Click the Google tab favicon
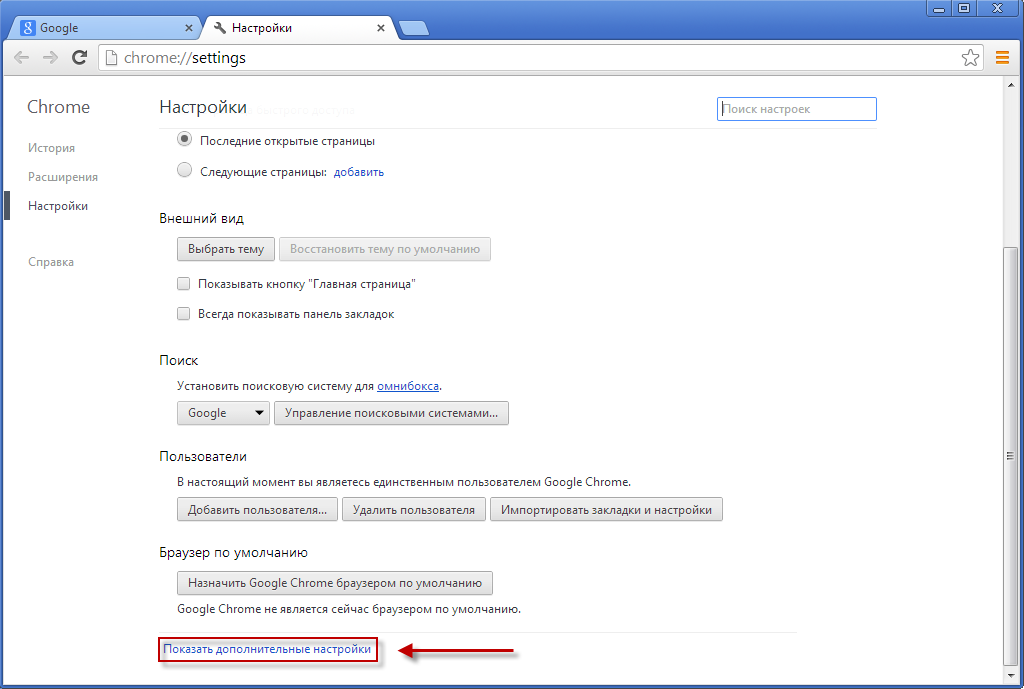Viewport: 1024px width, 689px height. tap(27, 27)
